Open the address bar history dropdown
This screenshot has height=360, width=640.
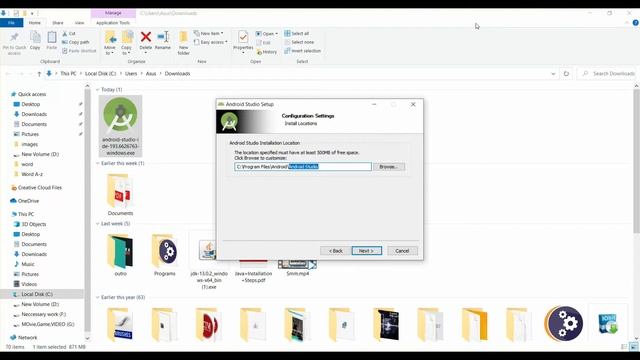[553, 74]
